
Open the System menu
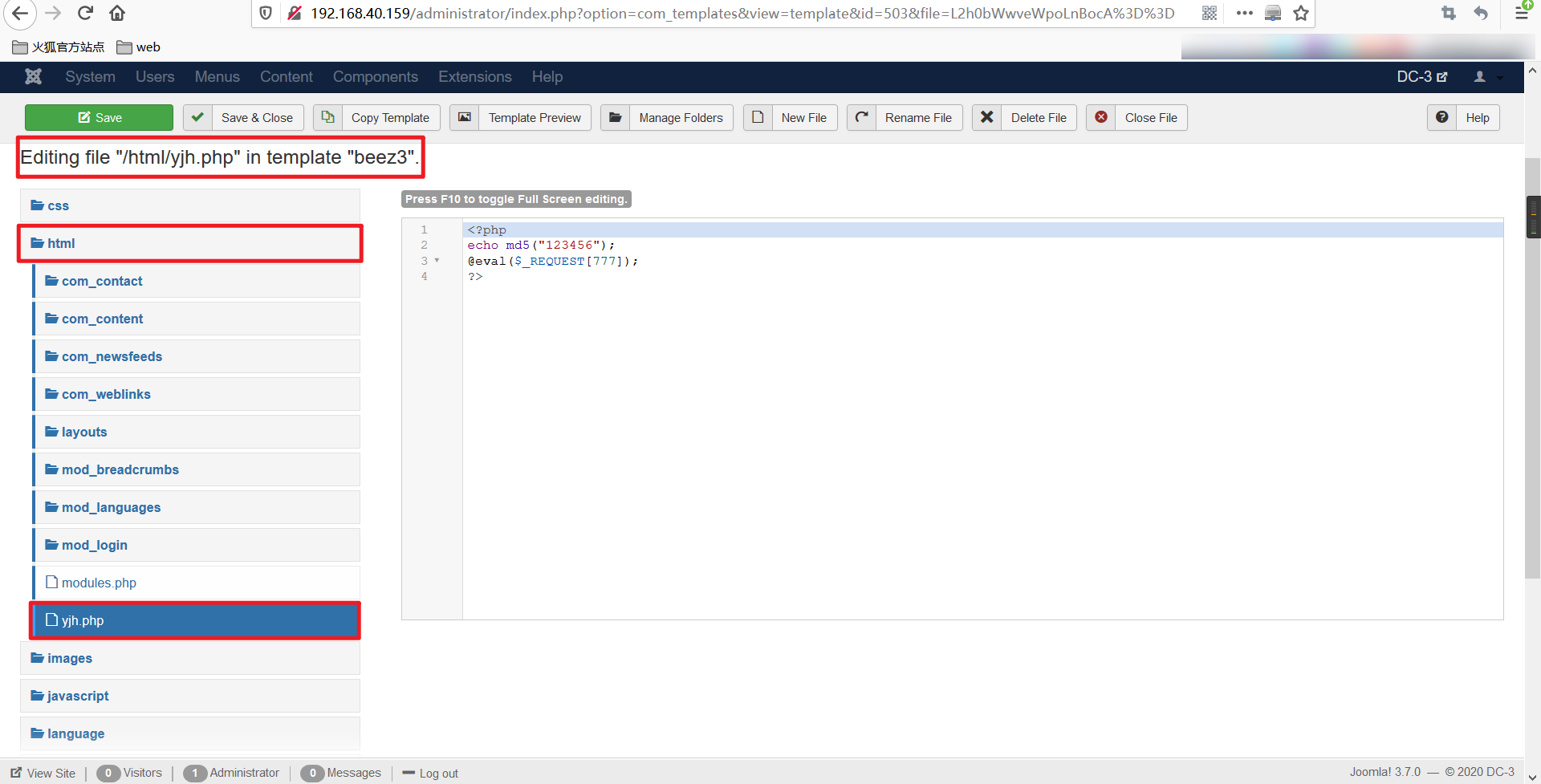90,76
